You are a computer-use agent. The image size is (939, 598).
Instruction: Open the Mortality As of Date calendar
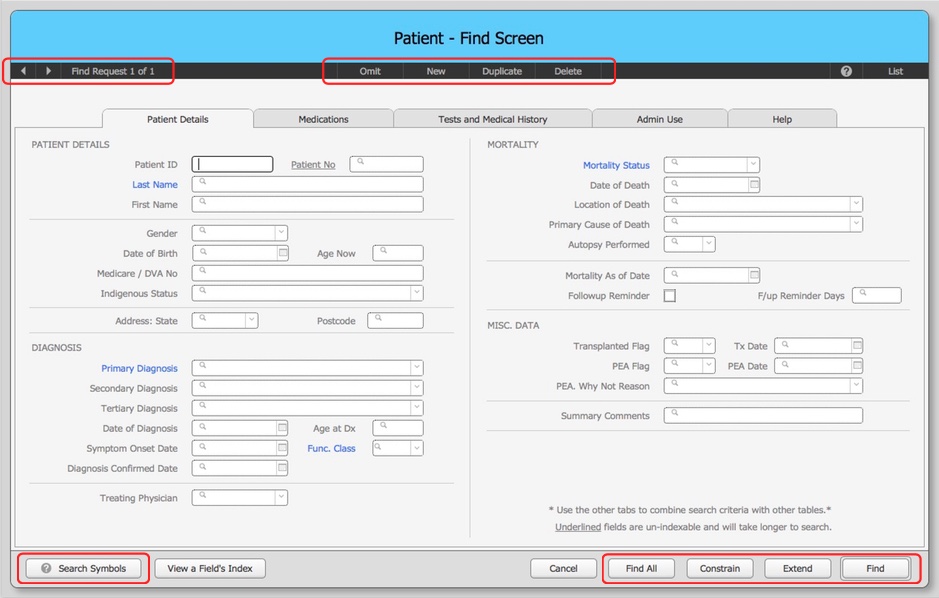click(x=754, y=275)
